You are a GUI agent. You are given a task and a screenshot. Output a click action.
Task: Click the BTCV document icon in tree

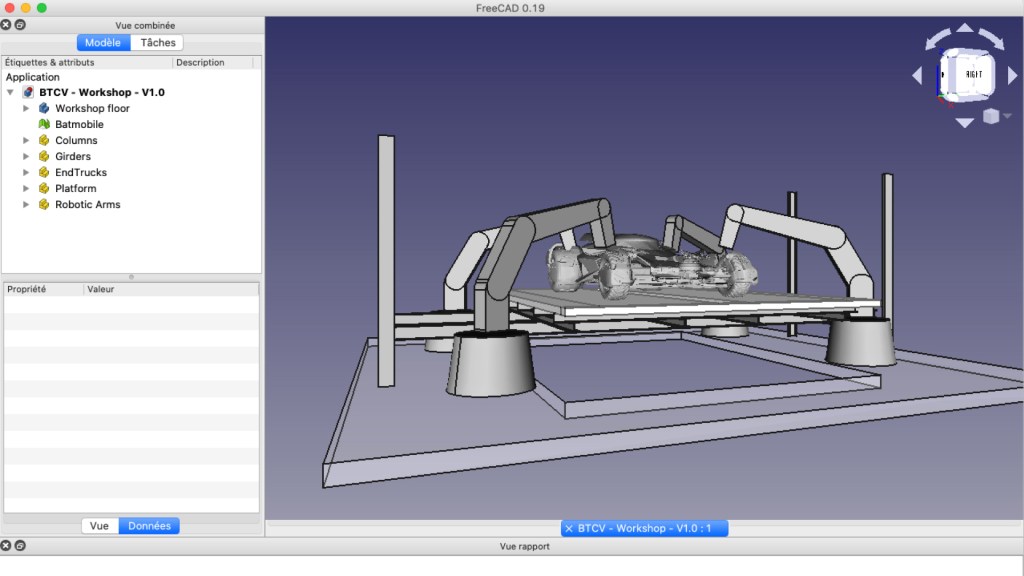(28, 92)
